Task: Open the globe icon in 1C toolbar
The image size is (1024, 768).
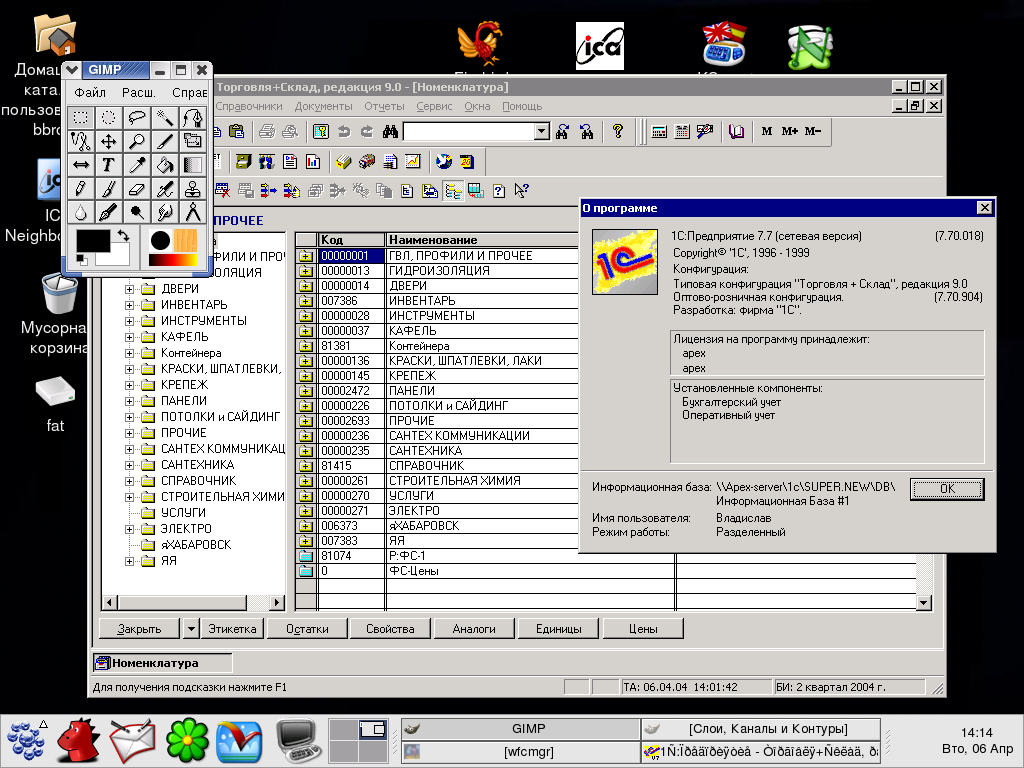Action: [444, 161]
